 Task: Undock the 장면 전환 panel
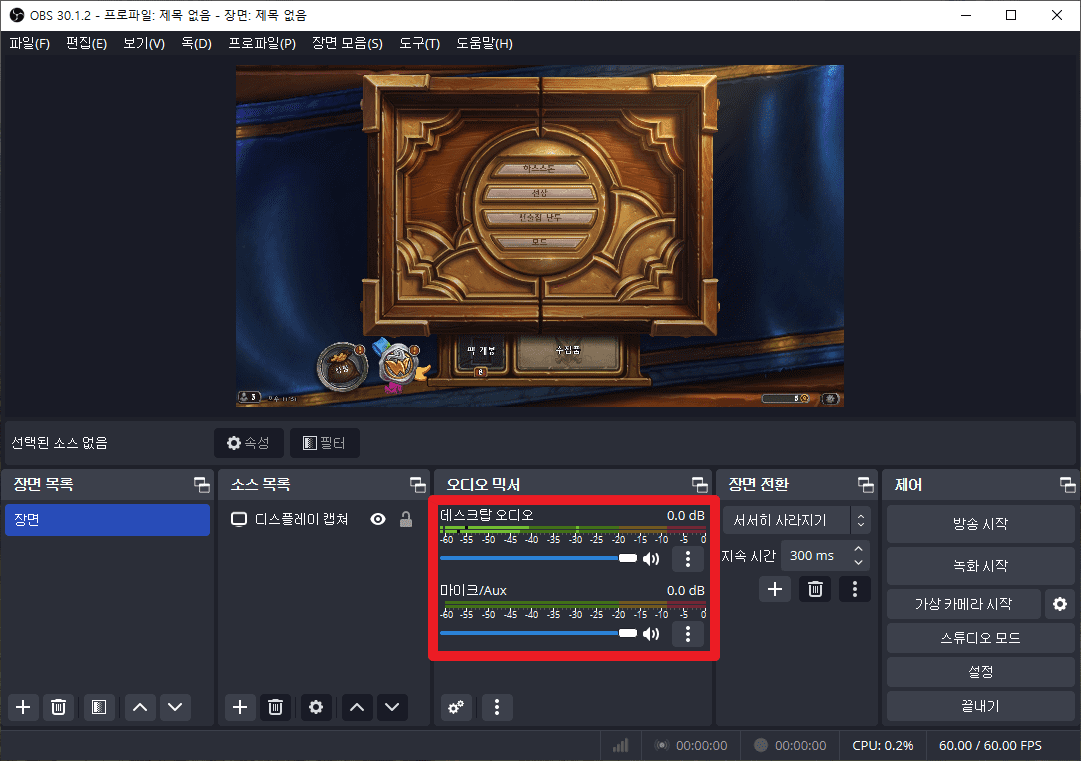point(865,485)
